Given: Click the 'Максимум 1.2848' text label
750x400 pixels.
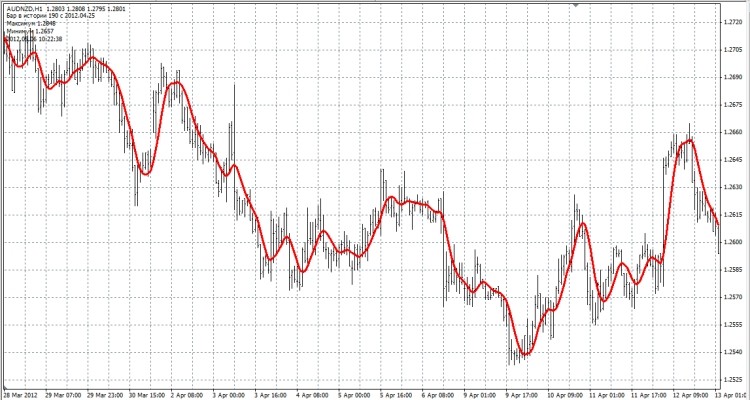Looking at the screenshot, I should [32, 24].
